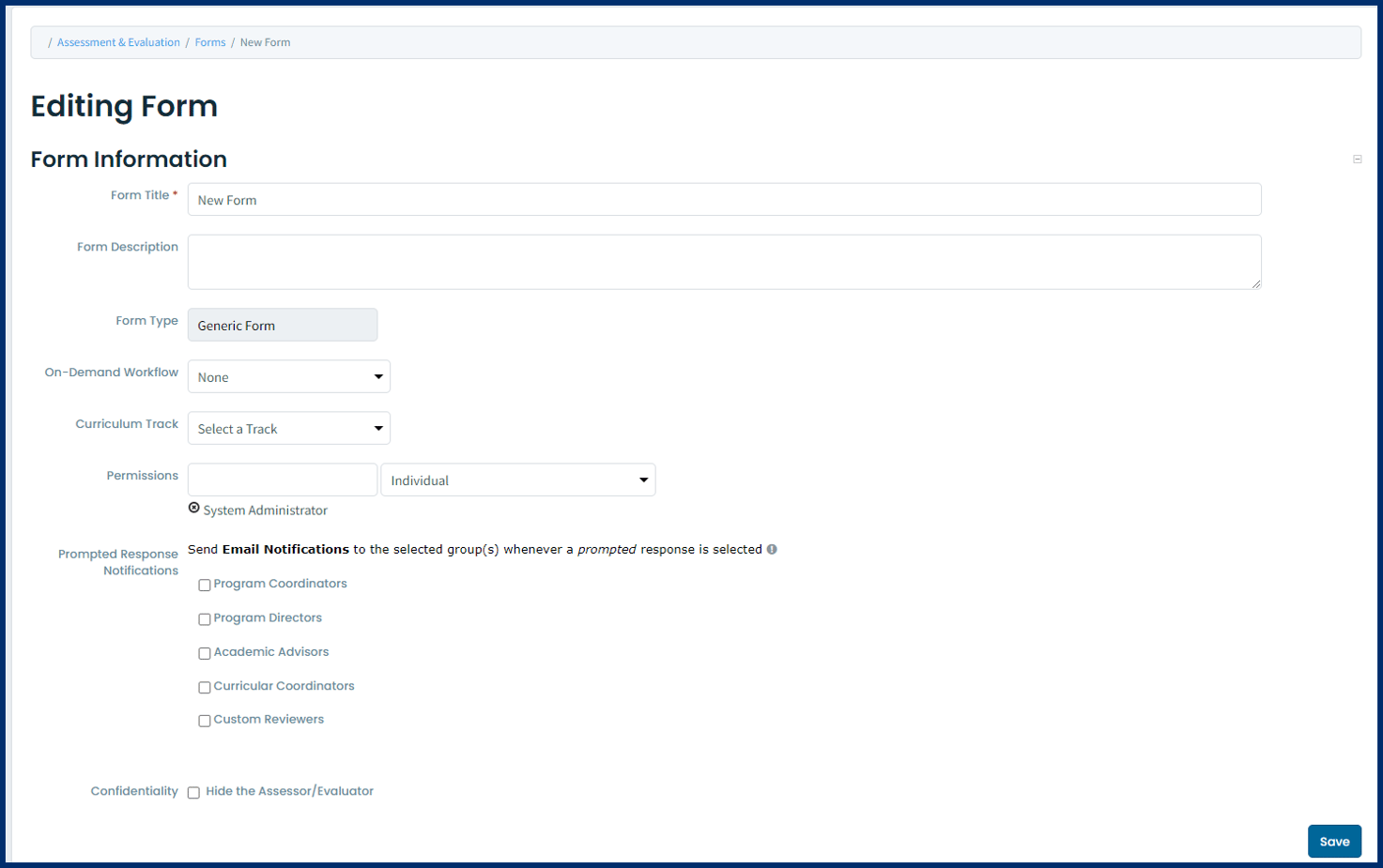This screenshot has width=1383, height=868.
Task: Open the Forms breadcrumb link
Action: point(209,41)
